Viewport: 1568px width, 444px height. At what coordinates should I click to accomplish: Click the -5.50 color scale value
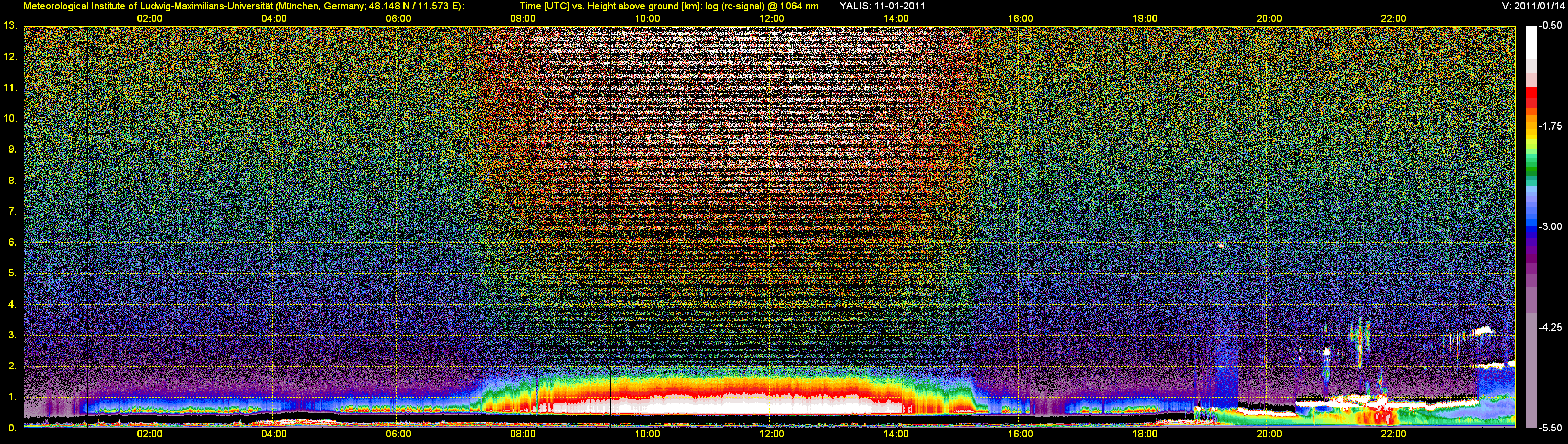coord(1550,428)
